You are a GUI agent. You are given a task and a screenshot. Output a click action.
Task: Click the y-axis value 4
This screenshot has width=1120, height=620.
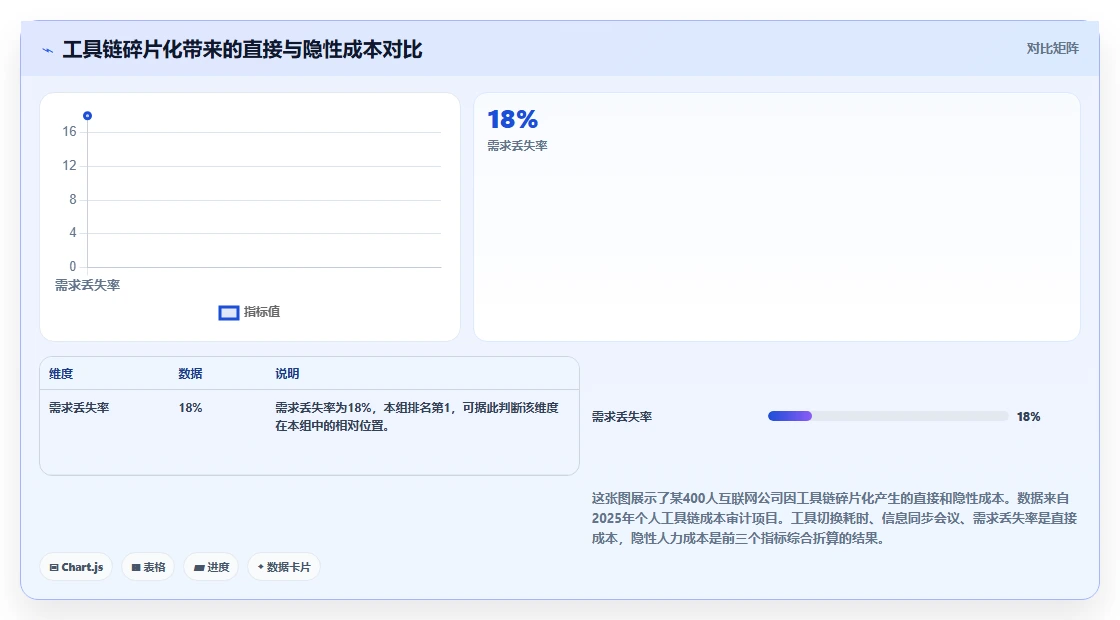point(72,233)
